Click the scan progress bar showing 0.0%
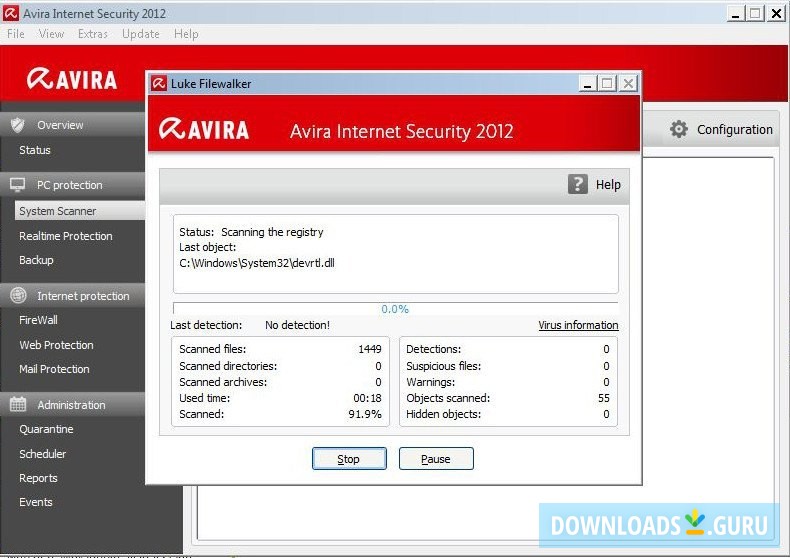Screen dimensions: 790x558 pos(396,309)
